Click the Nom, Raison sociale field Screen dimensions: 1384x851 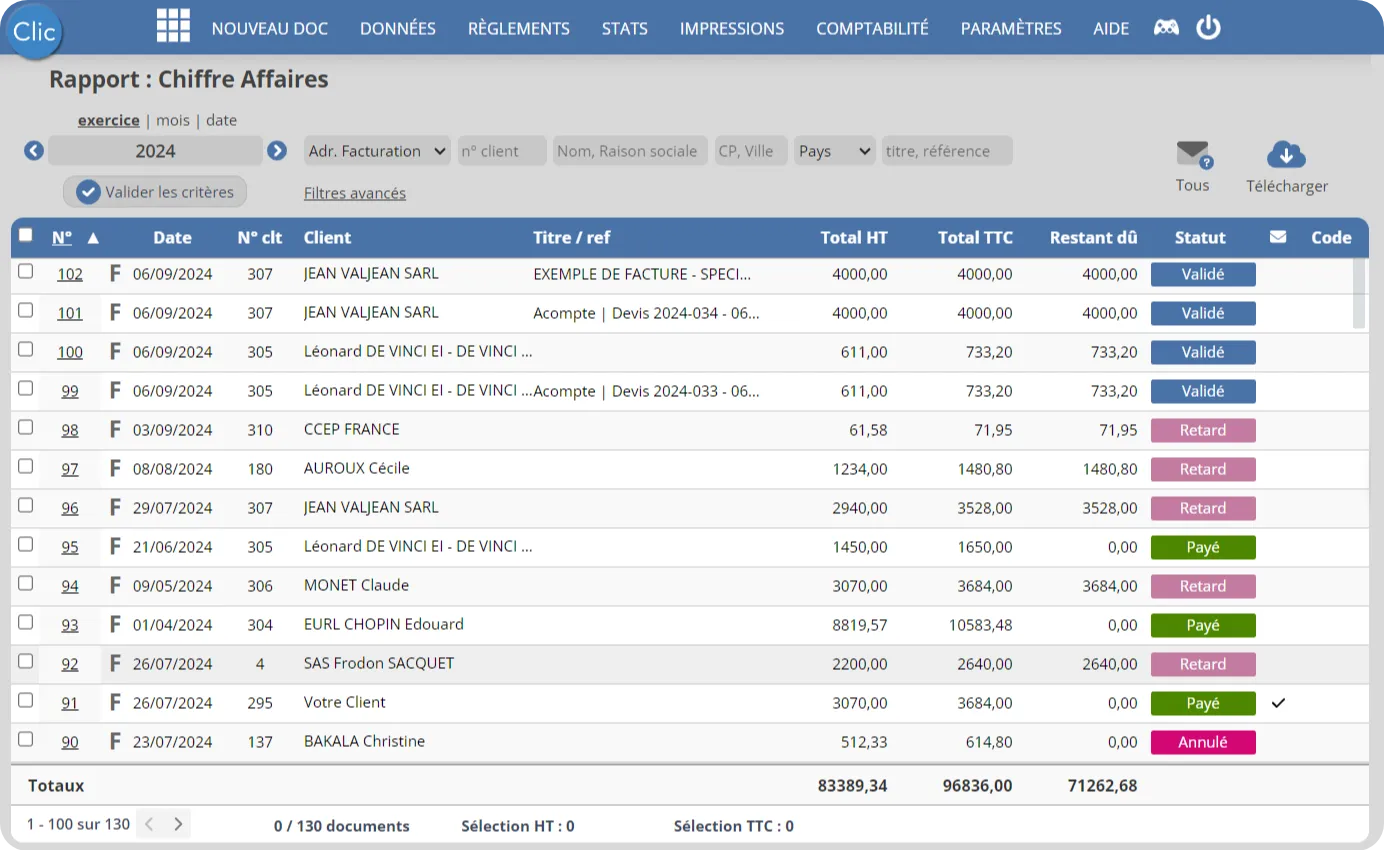pyautogui.click(x=629, y=151)
